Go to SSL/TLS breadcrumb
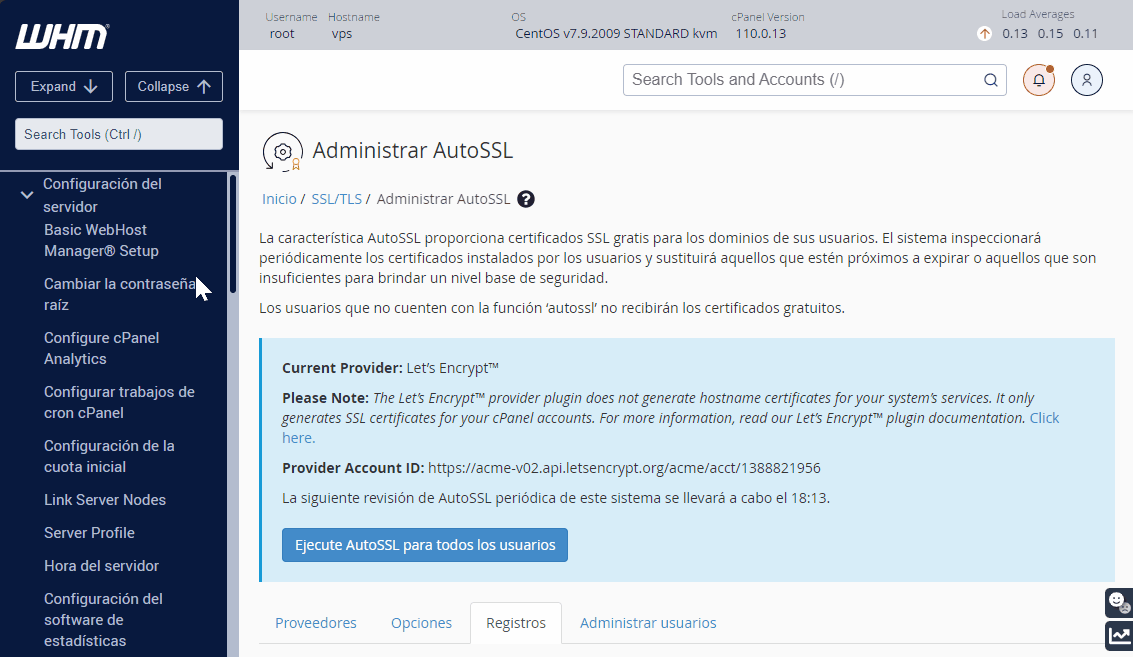 pos(336,199)
